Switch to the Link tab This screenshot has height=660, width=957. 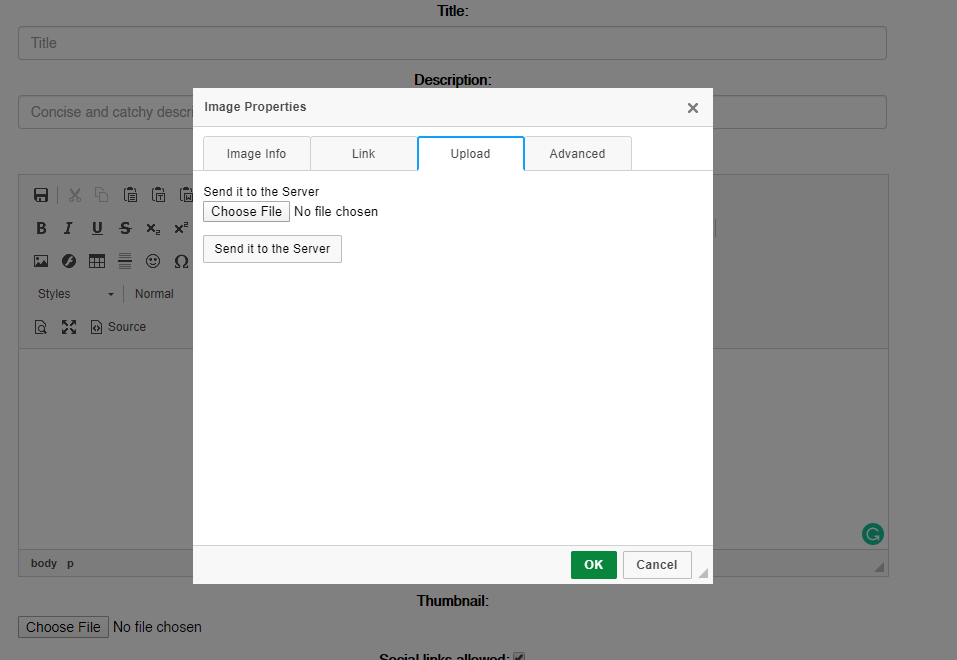(363, 154)
